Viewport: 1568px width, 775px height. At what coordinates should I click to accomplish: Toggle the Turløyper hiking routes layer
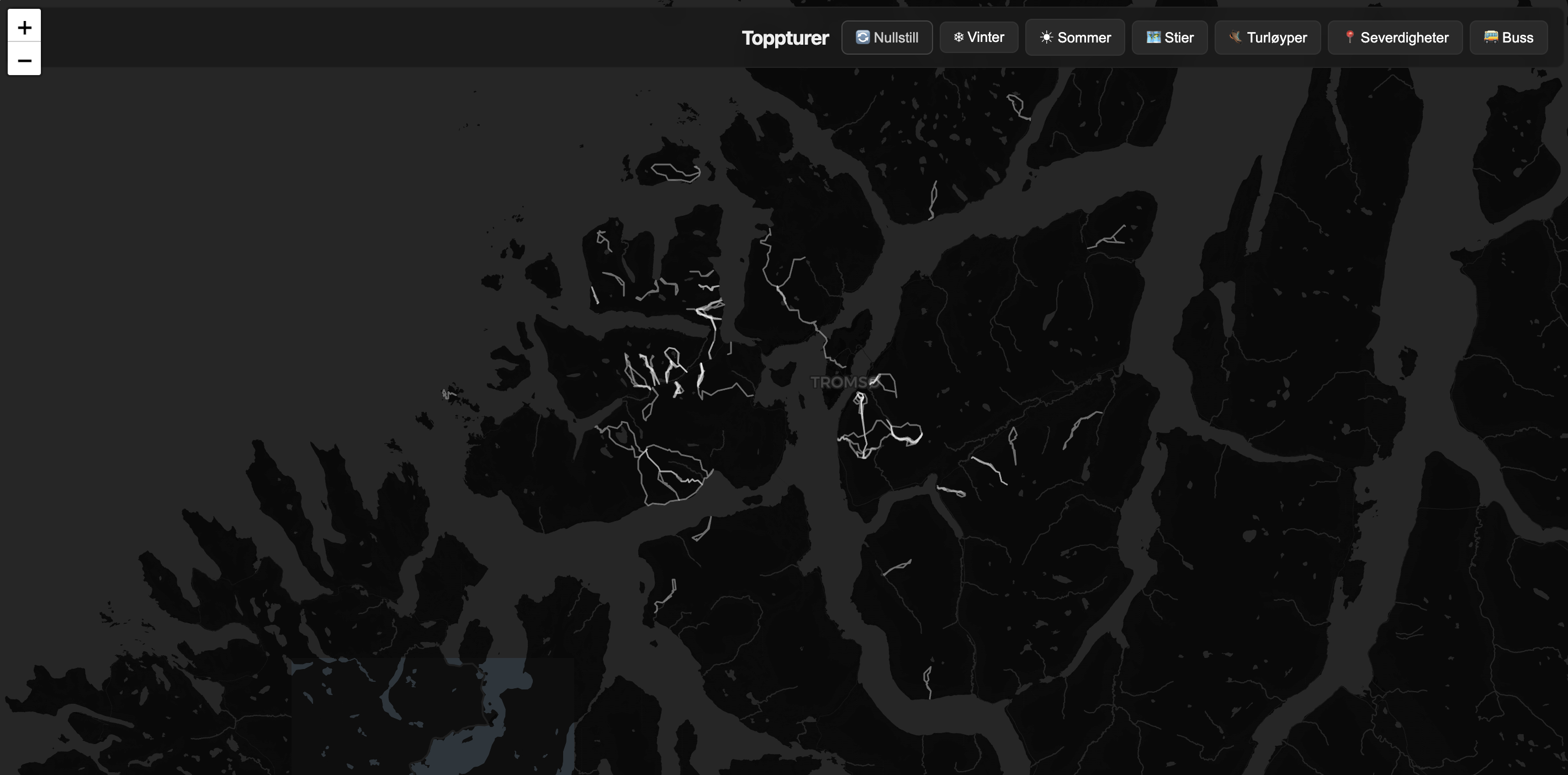[x=1267, y=38]
